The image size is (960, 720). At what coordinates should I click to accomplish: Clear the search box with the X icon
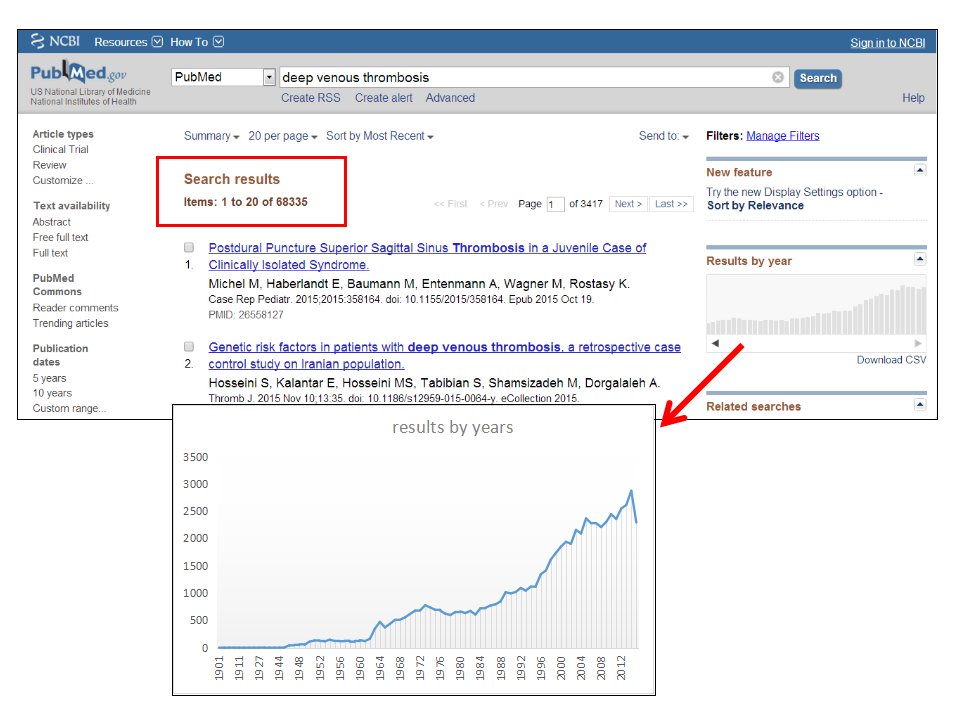778,77
